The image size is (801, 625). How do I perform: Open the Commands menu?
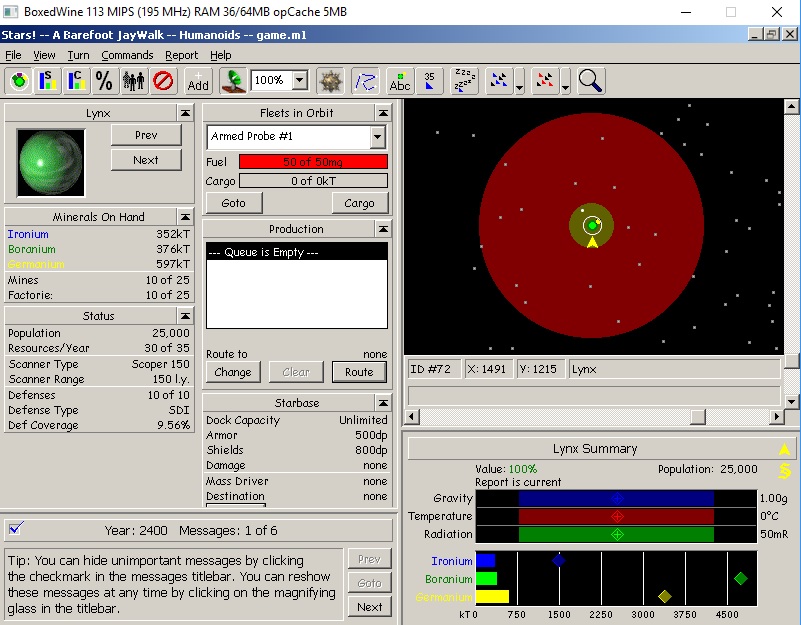[127, 55]
